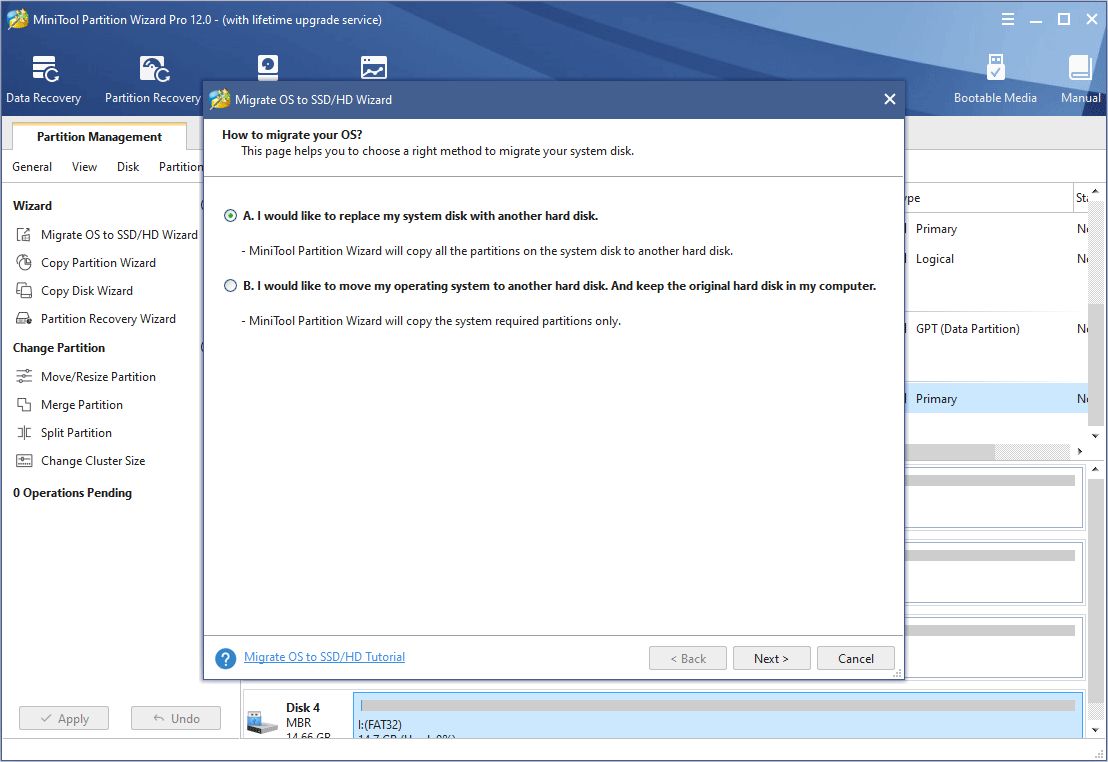The width and height of the screenshot is (1108, 762).
Task: Click the Cancel button in wizard
Action: click(x=856, y=658)
